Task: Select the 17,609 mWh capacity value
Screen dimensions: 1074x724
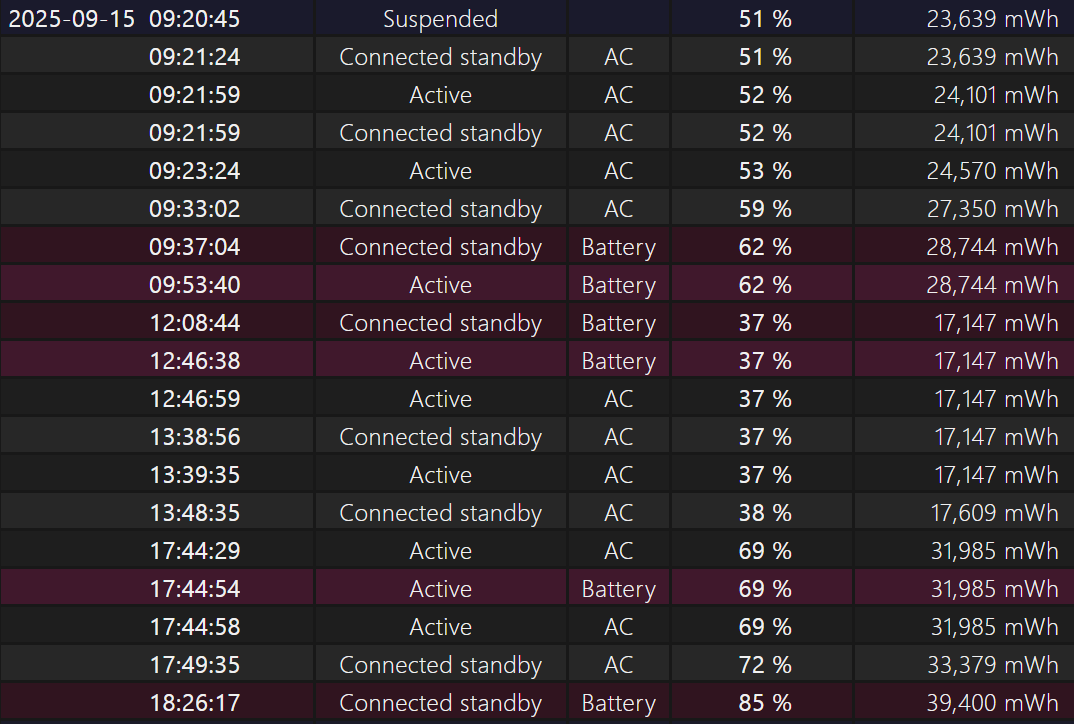Action: [992, 513]
